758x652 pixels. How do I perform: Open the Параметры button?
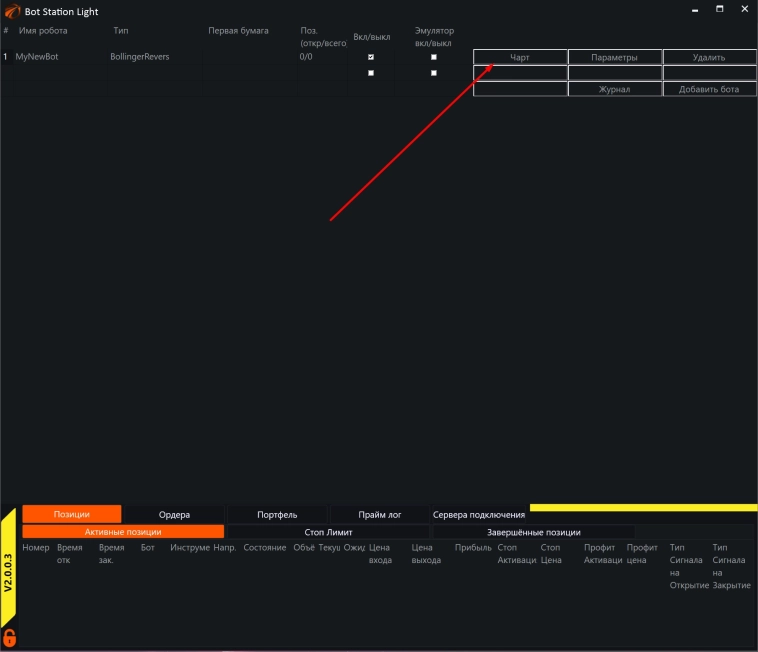(614, 57)
